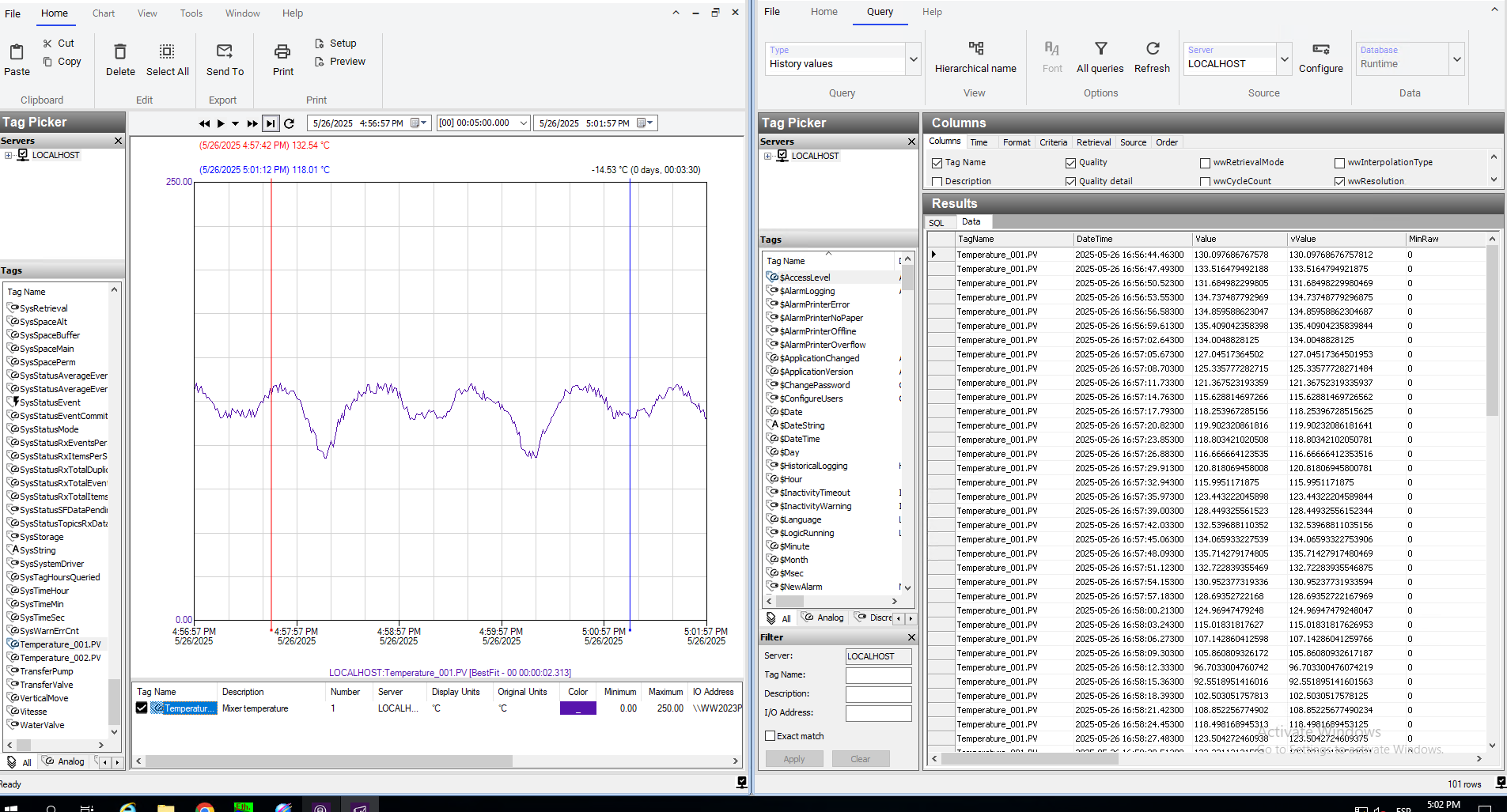Click the Hierarchical name view icon

click(975, 49)
